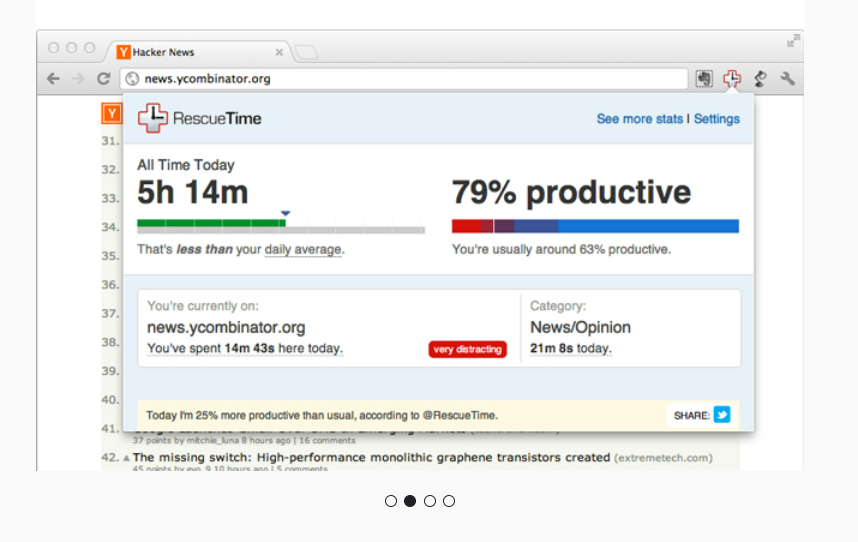858x542 pixels.
Task: Click news.ycombinator.org in the popup
Action: tap(226, 327)
